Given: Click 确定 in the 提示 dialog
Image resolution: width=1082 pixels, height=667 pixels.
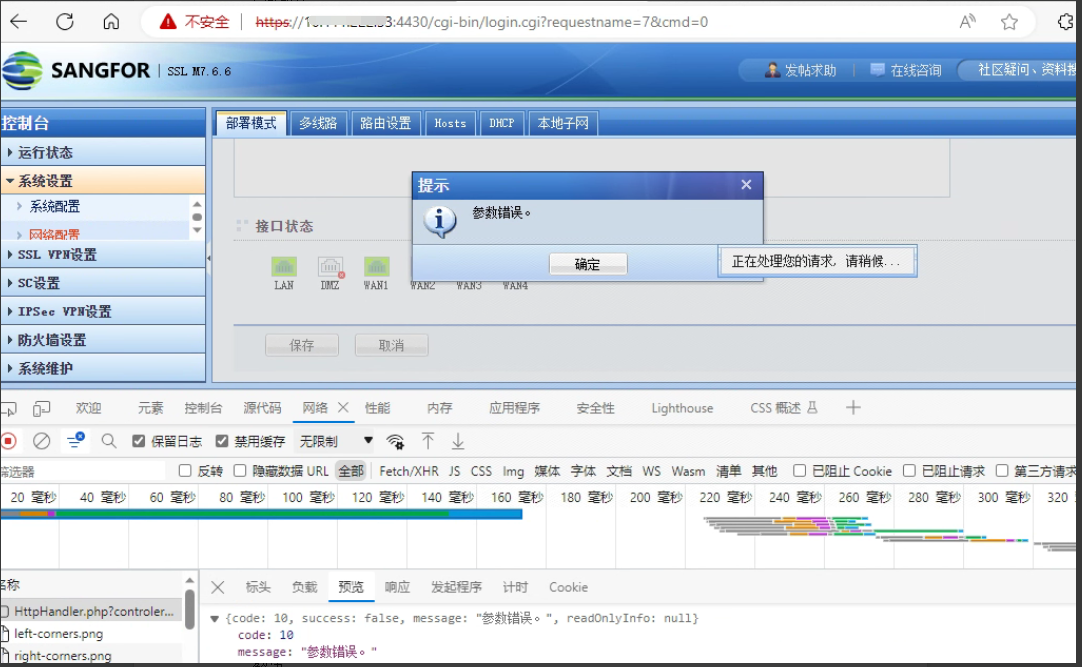Looking at the screenshot, I should click(588, 264).
